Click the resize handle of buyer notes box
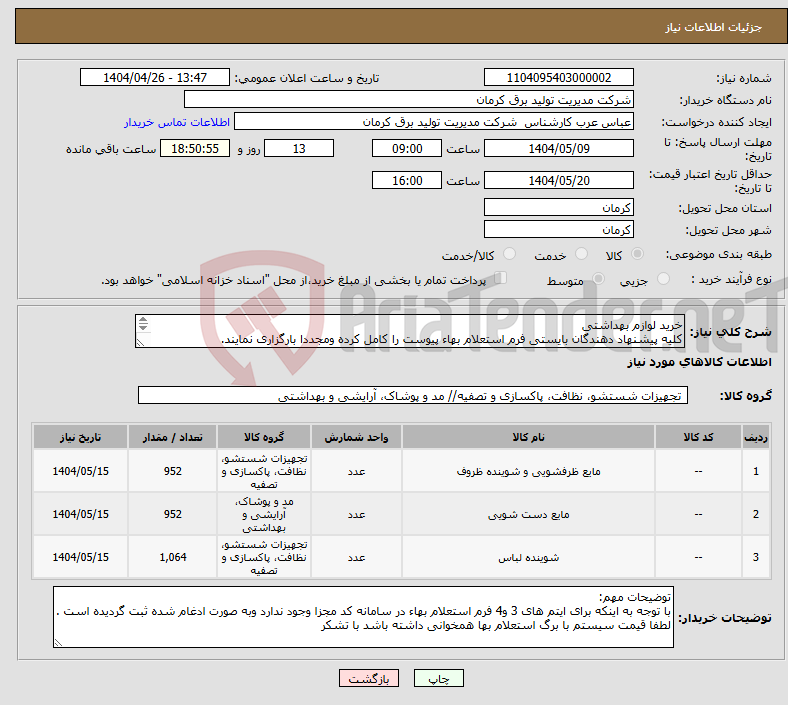The image size is (788, 705). [58, 643]
